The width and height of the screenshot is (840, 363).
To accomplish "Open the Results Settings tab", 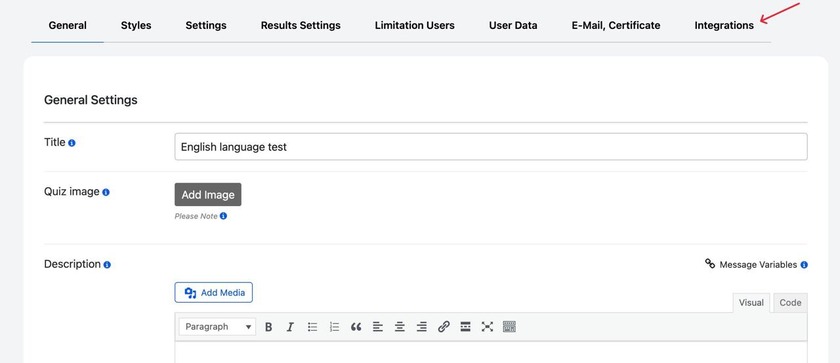I will pos(301,25).
